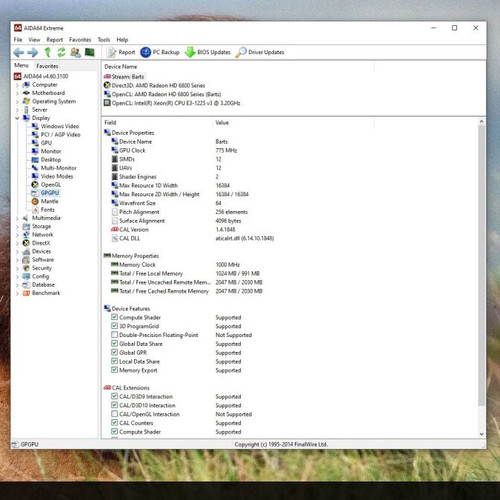Viewport: 500px width, 500px height.
Task: Click the Value column header
Action: 293,122
